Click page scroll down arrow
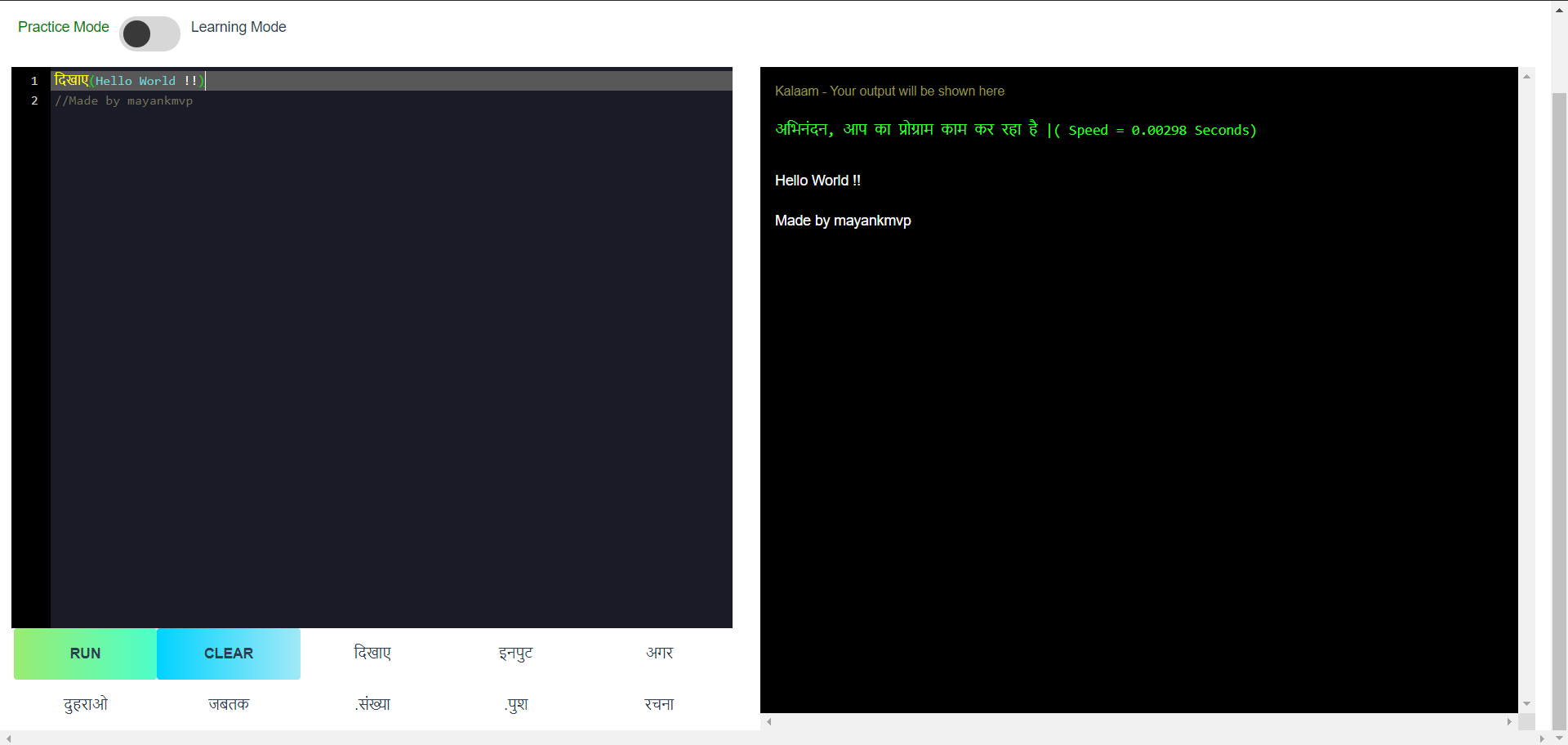The height and width of the screenshot is (745, 1568). [x=1559, y=738]
